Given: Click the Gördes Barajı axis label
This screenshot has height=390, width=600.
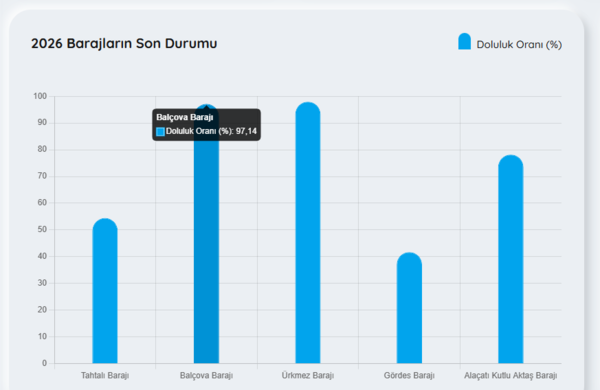Looking at the screenshot, I should tap(409, 375).
